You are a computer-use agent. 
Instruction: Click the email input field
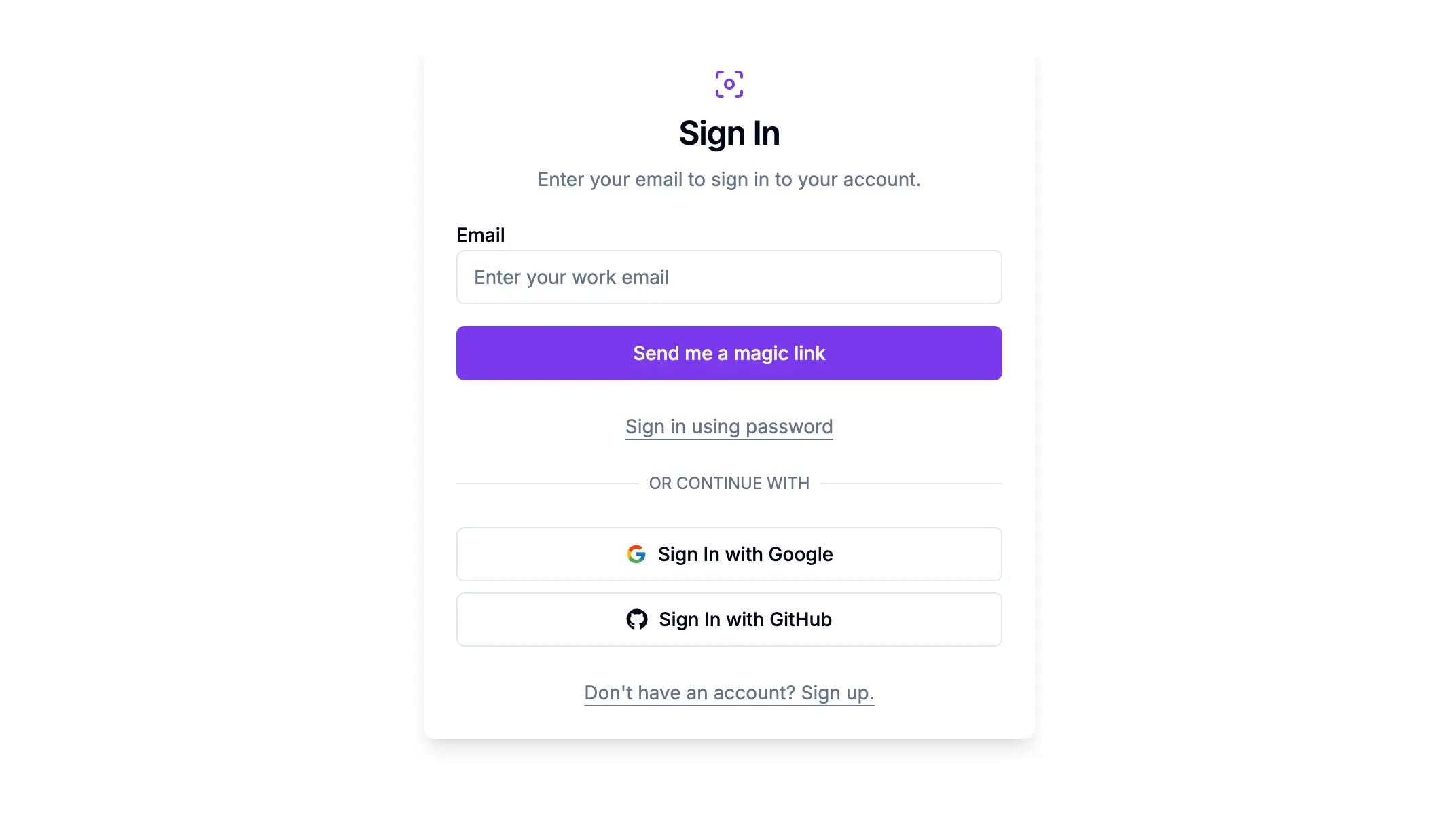[729, 277]
